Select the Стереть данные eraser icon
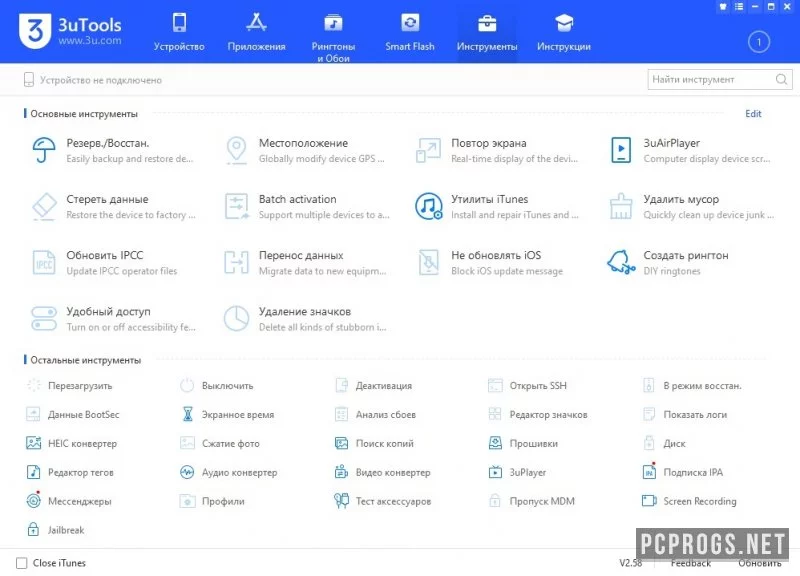The width and height of the screenshot is (800, 576). 44,206
